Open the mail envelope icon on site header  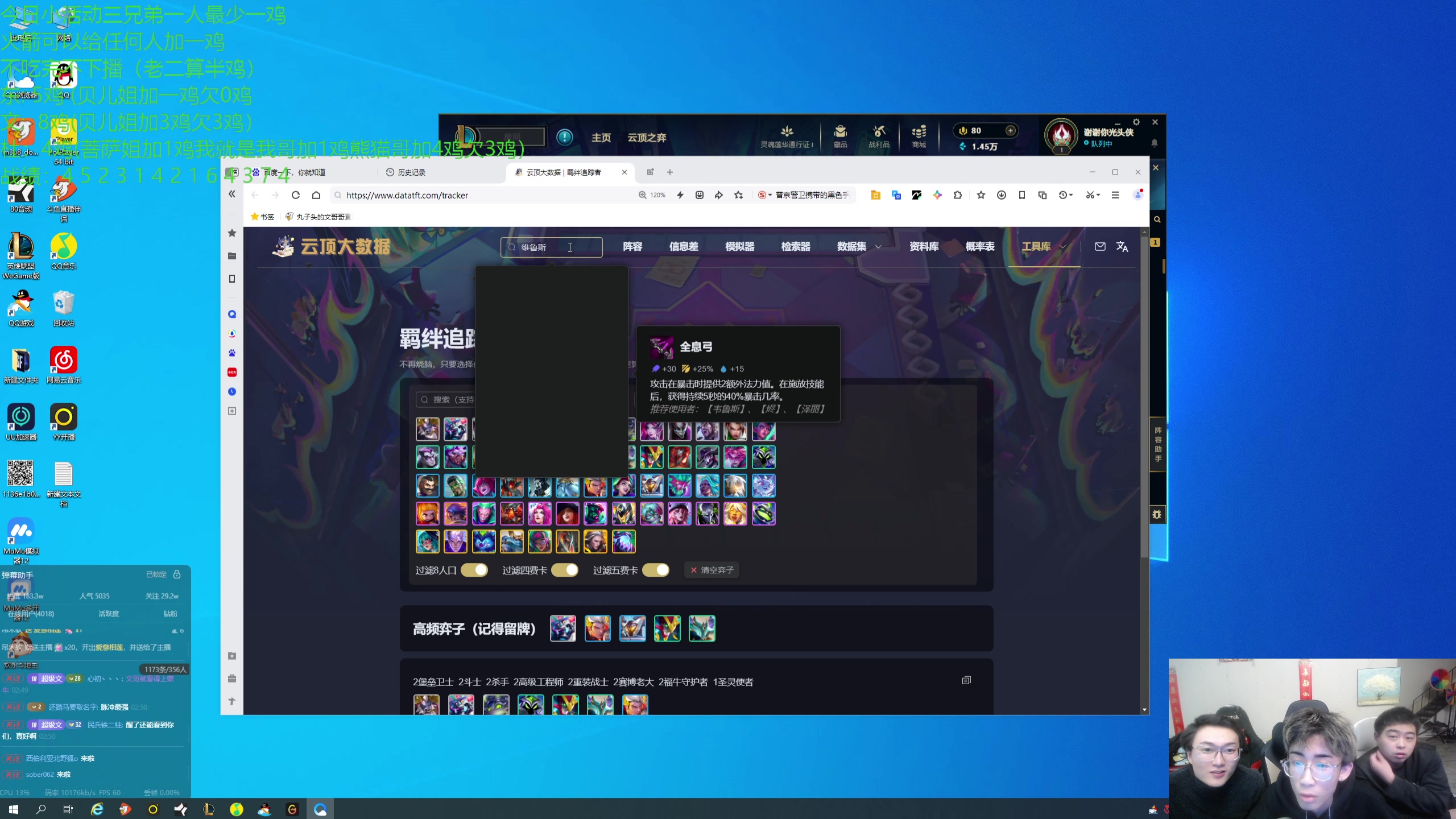coord(1100,246)
